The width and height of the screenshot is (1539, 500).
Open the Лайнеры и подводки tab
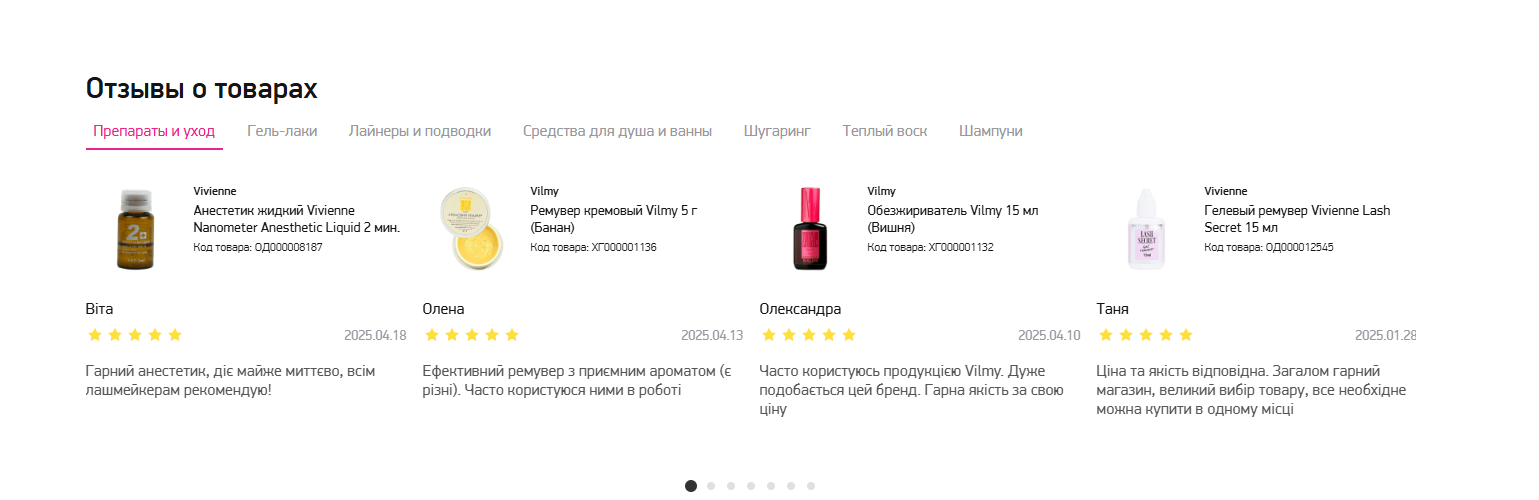[x=420, y=131]
